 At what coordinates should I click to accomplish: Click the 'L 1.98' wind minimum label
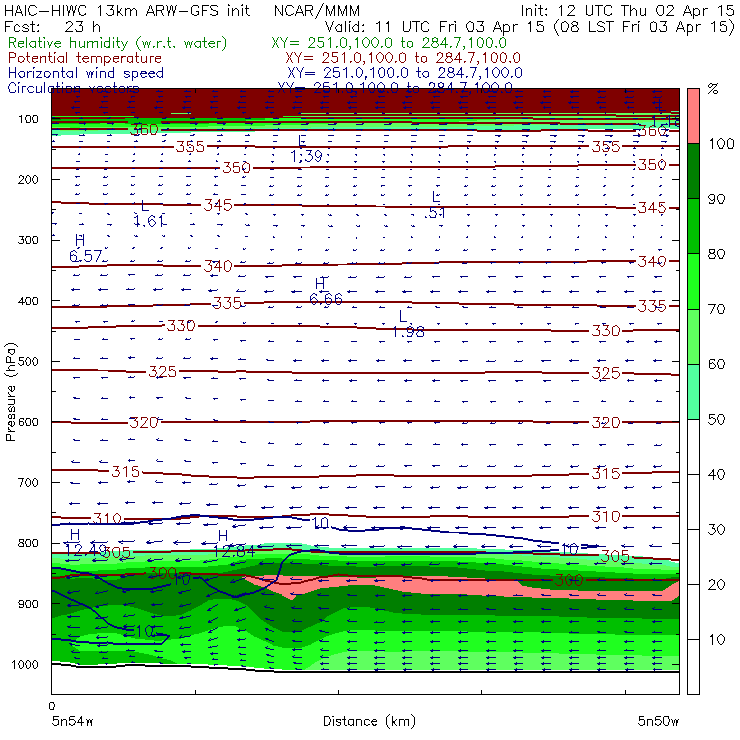pos(408,325)
